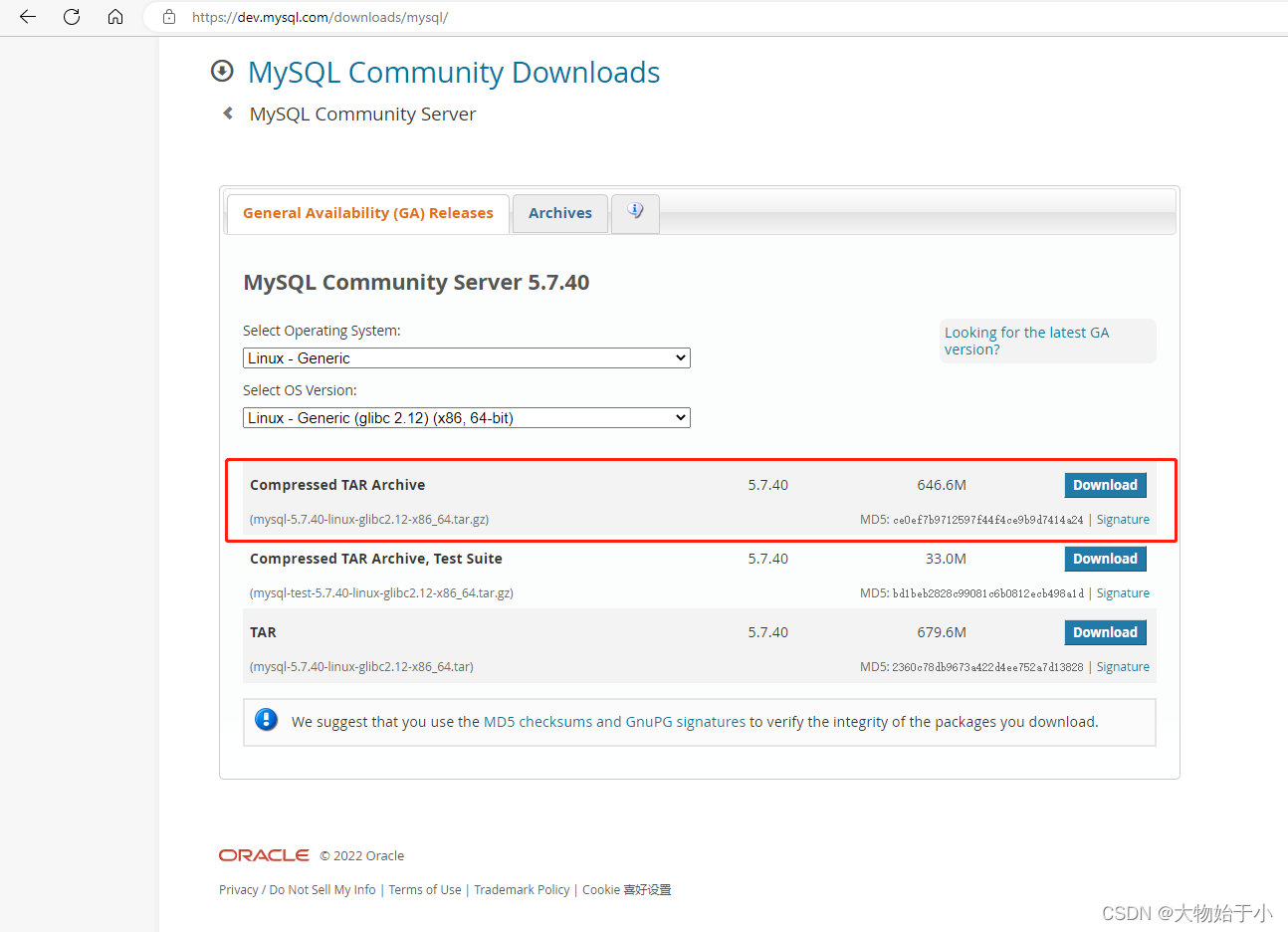This screenshot has width=1288, height=932.
Task: Click the '© 2022 Oracle' copyright text
Action: (362, 855)
